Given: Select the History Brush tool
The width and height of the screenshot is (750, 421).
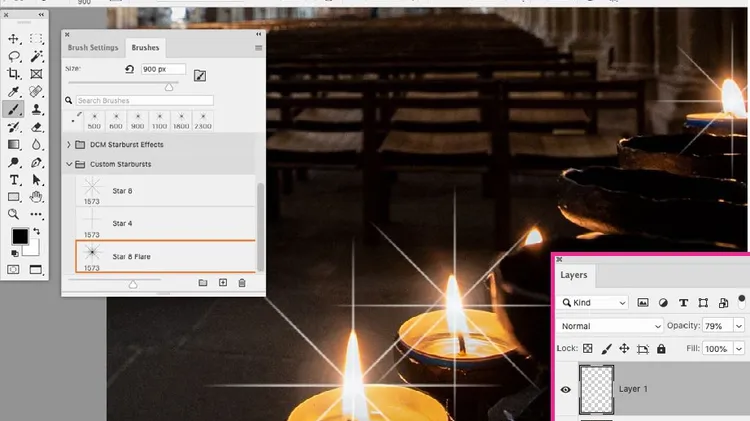Looking at the screenshot, I should coord(13,127).
